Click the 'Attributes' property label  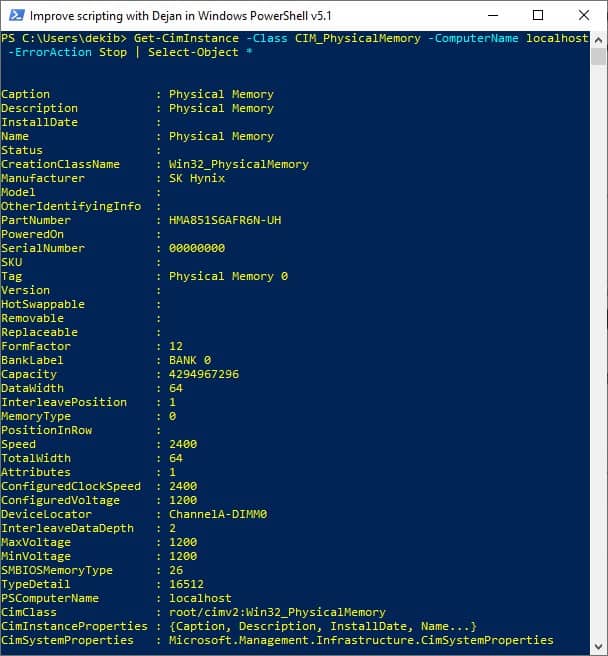[36, 472]
